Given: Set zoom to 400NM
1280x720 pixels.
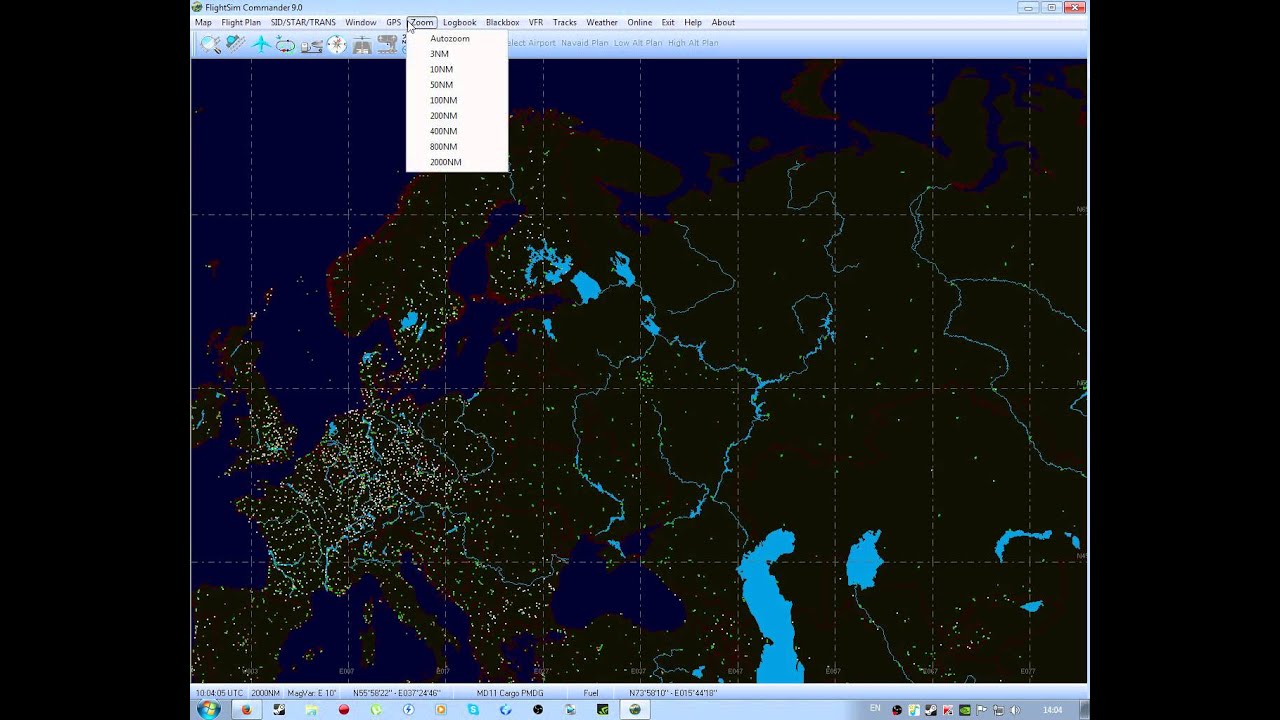Looking at the screenshot, I should coord(457,131).
